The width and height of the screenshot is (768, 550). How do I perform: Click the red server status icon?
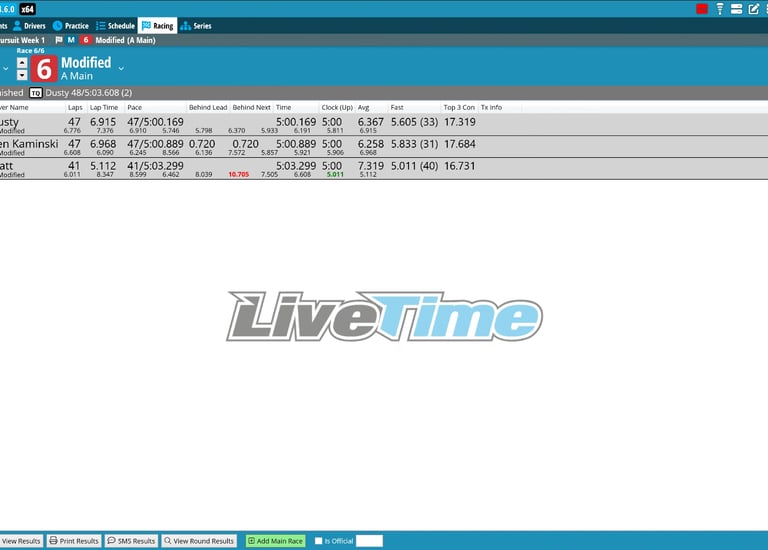(x=702, y=9)
